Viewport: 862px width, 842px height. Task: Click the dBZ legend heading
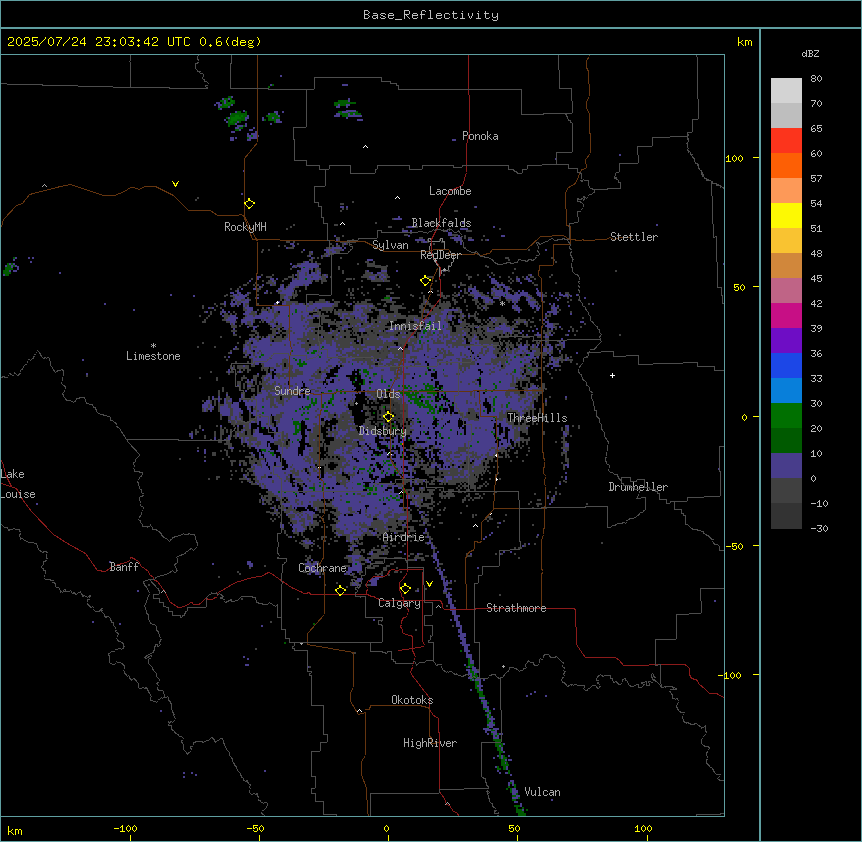[x=810, y=53]
